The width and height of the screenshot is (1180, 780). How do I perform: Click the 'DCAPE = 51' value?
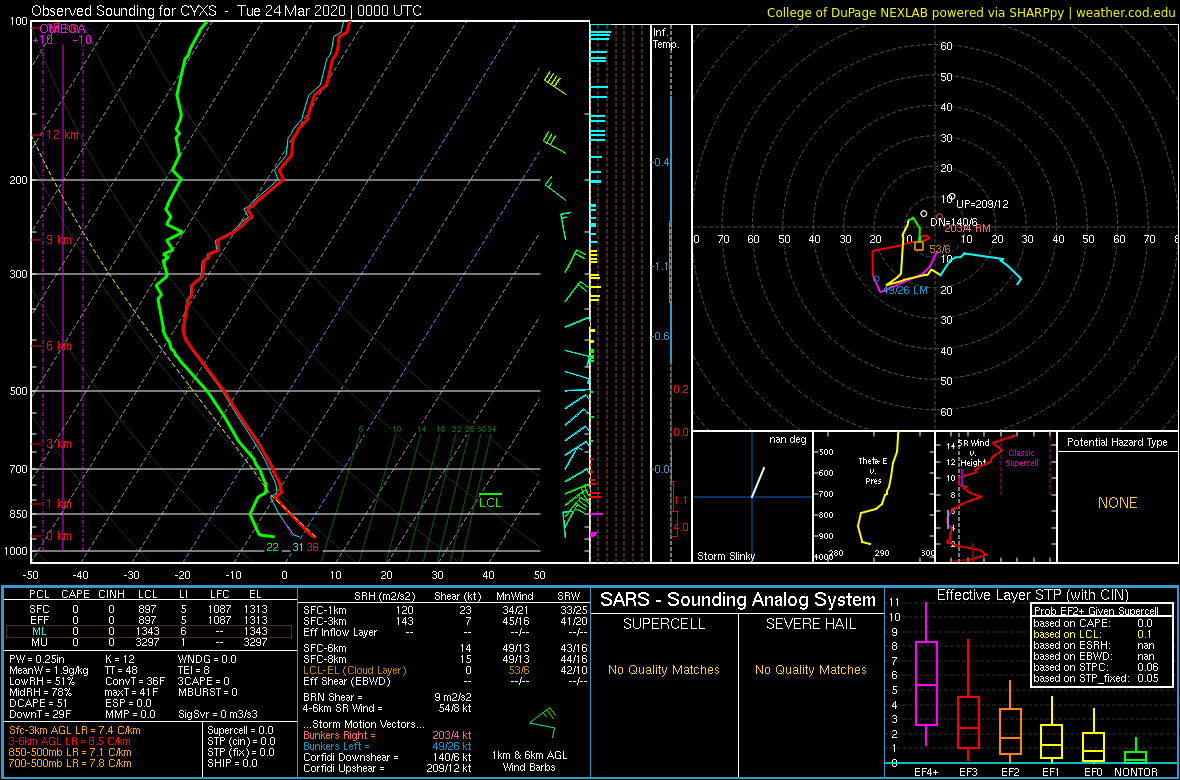point(38,702)
